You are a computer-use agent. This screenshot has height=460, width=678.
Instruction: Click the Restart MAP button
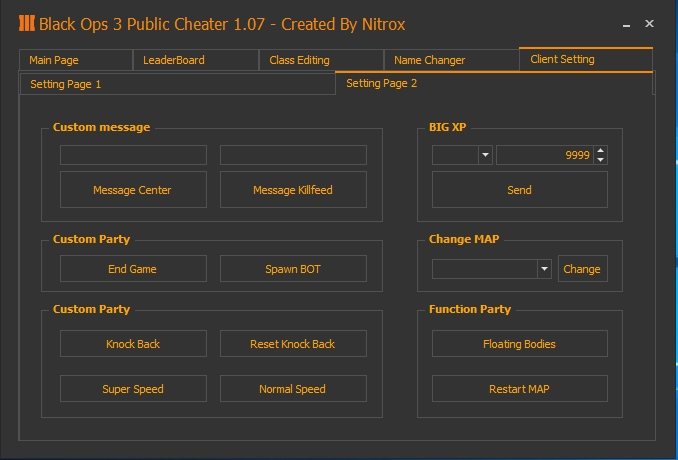(x=520, y=389)
